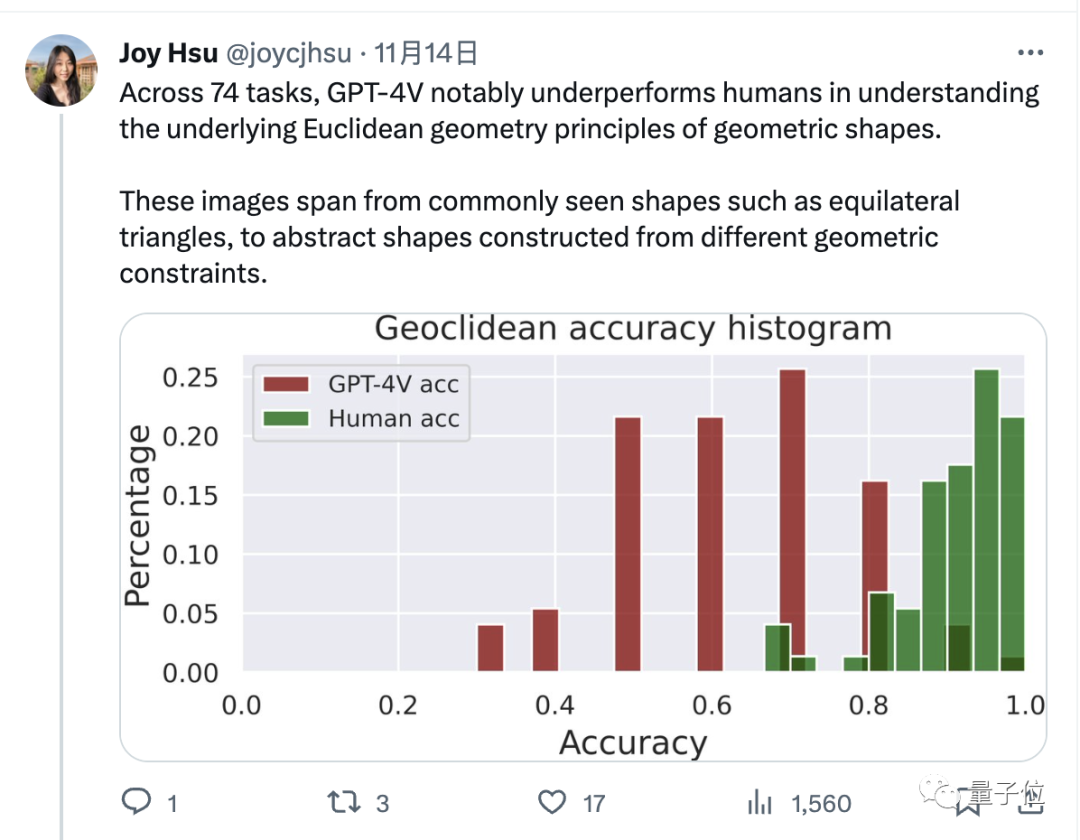Screen dimensions: 1080x840
Task: Click the green Human acc legend swatch
Action: coord(288,419)
